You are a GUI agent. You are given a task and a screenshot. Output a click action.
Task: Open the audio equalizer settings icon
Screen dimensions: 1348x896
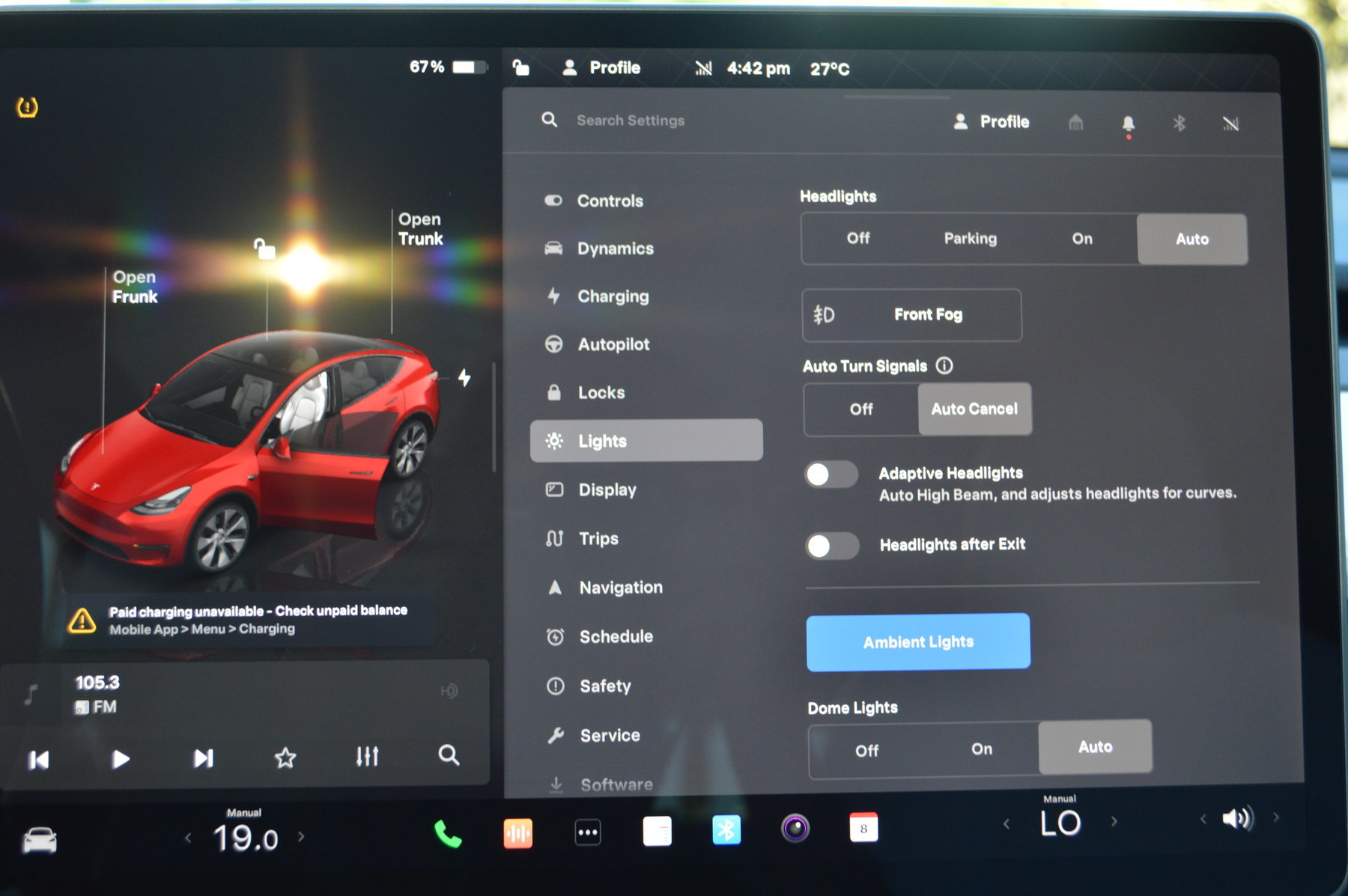coord(367,757)
